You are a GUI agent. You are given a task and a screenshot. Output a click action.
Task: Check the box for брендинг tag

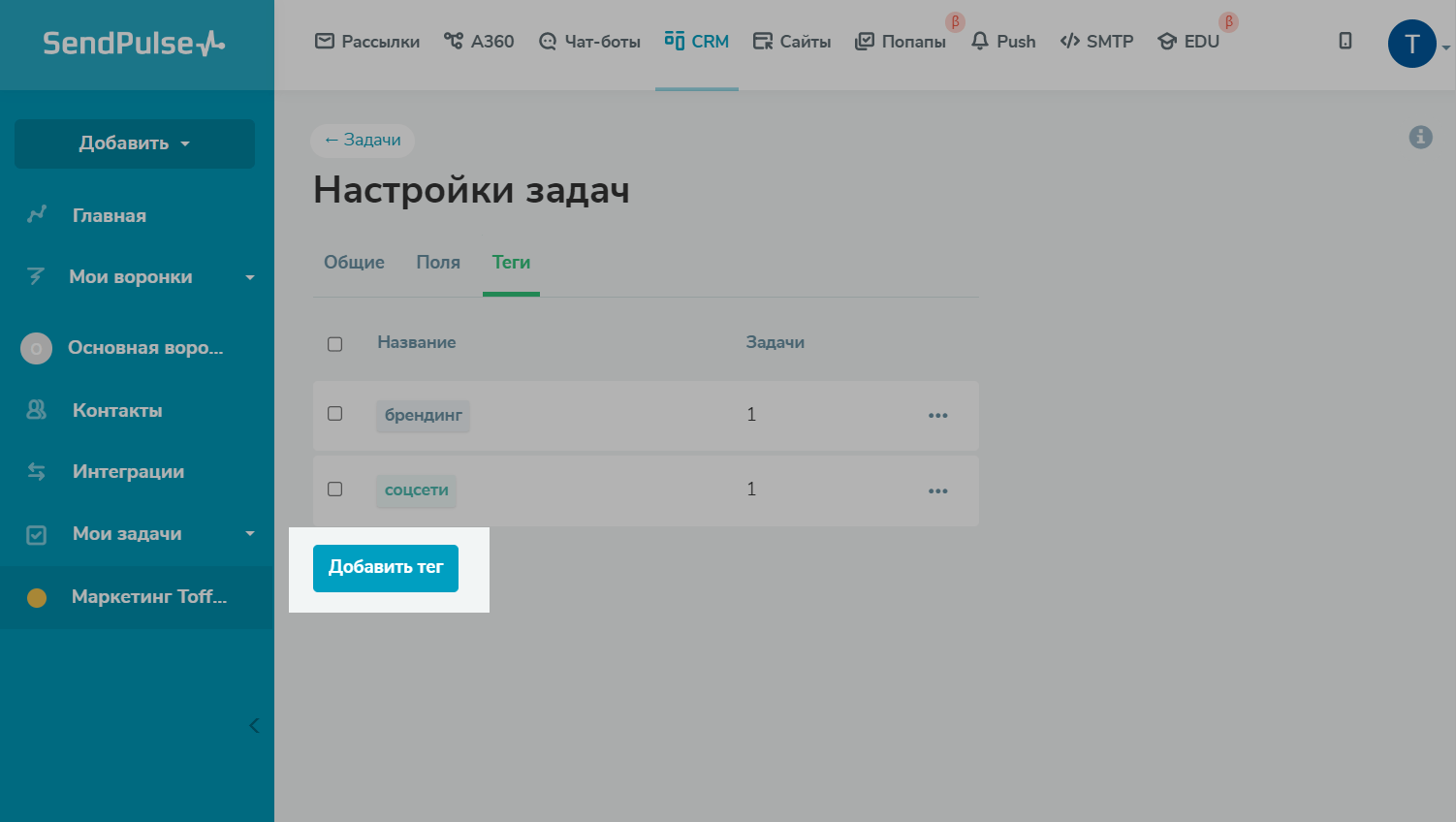[335, 414]
